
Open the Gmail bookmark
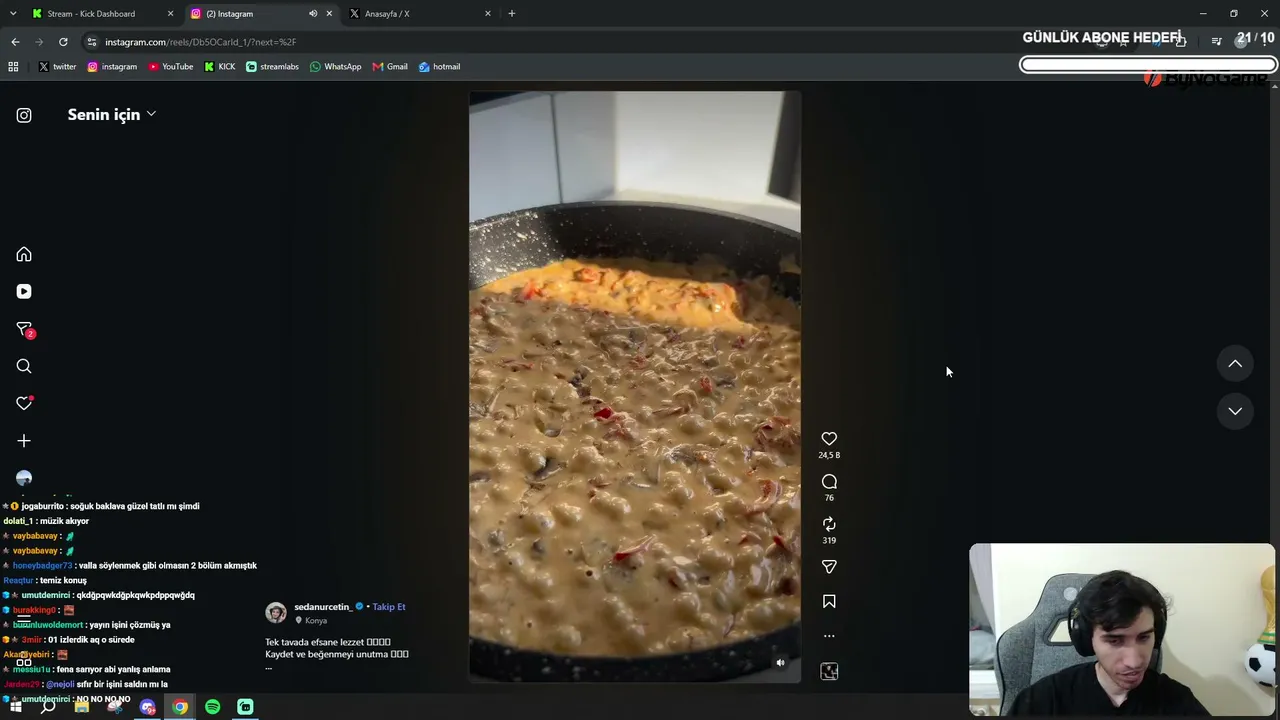coord(390,67)
